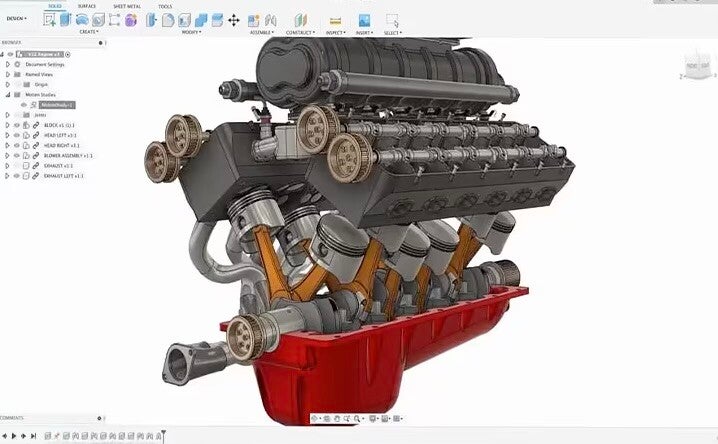
Task: Select the highlighted motion study entry
Action: (x=57, y=105)
